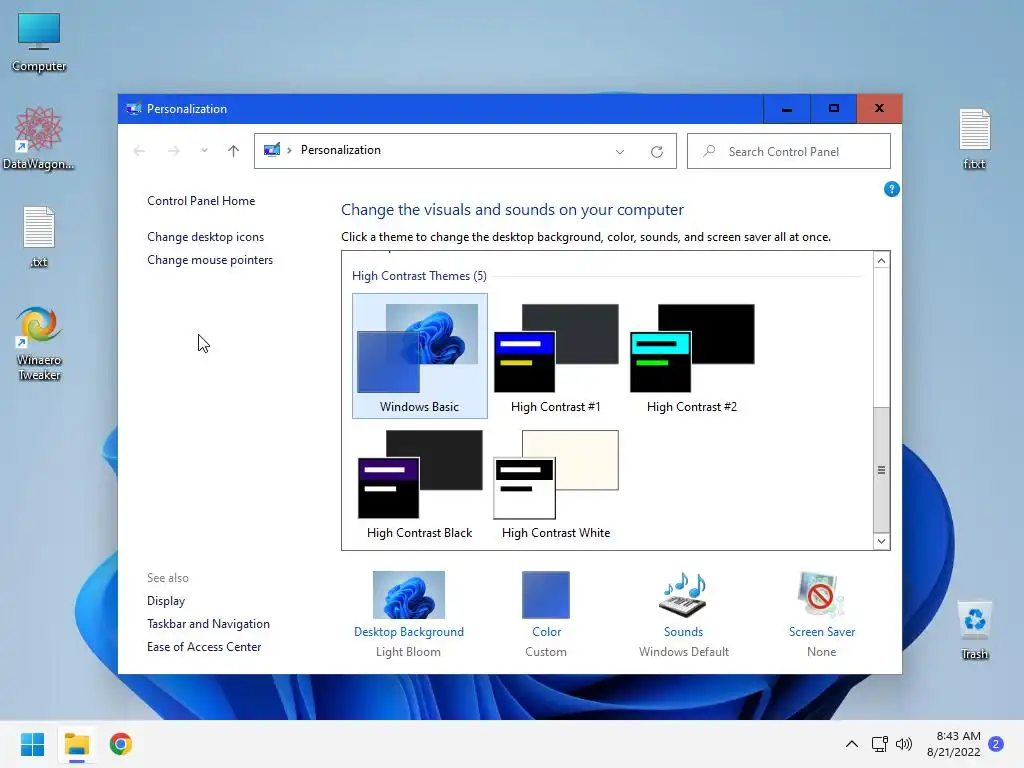
Task: Select the High Contrast #1 theme
Action: (x=556, y=356)
